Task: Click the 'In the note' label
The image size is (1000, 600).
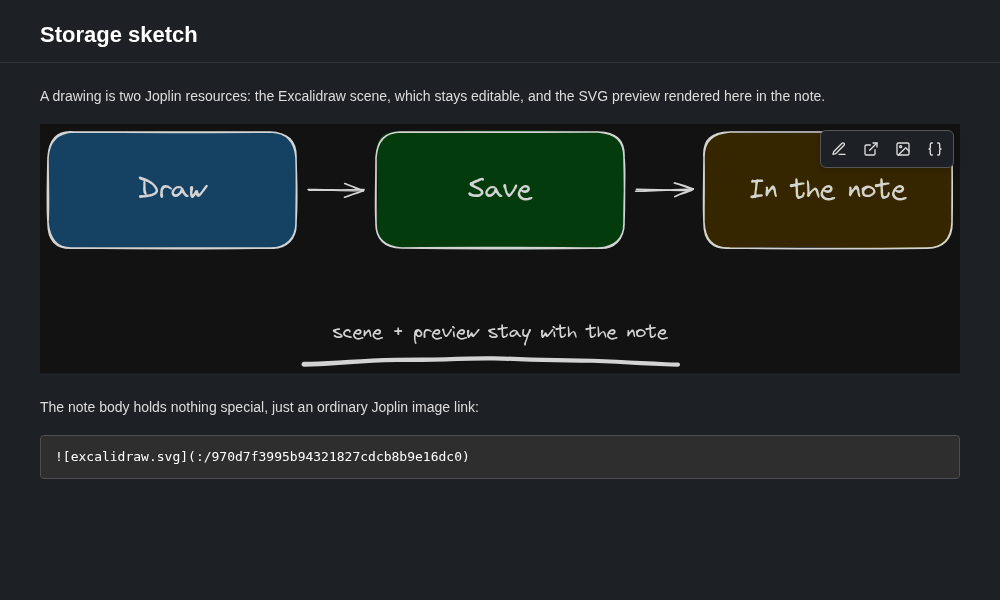Action: pos(828,189)
